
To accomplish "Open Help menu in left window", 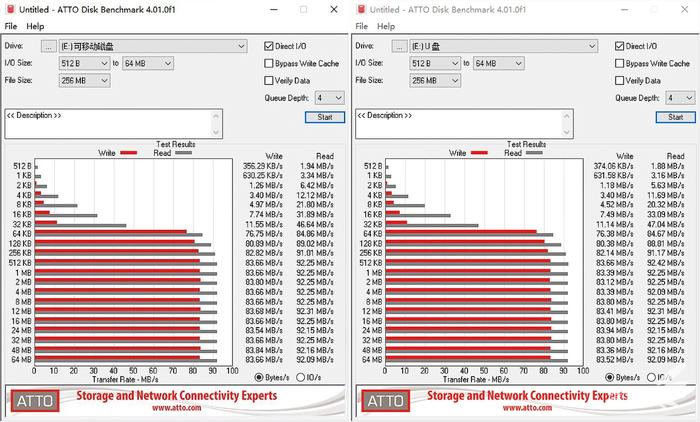I will 35,26.
